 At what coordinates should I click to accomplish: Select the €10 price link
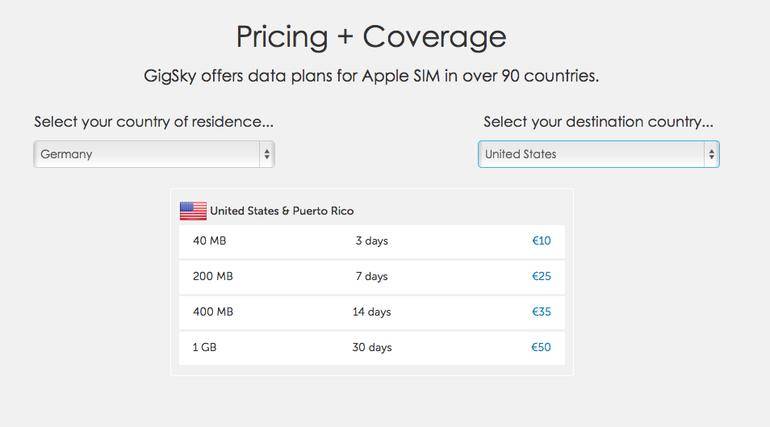(541, 241)
